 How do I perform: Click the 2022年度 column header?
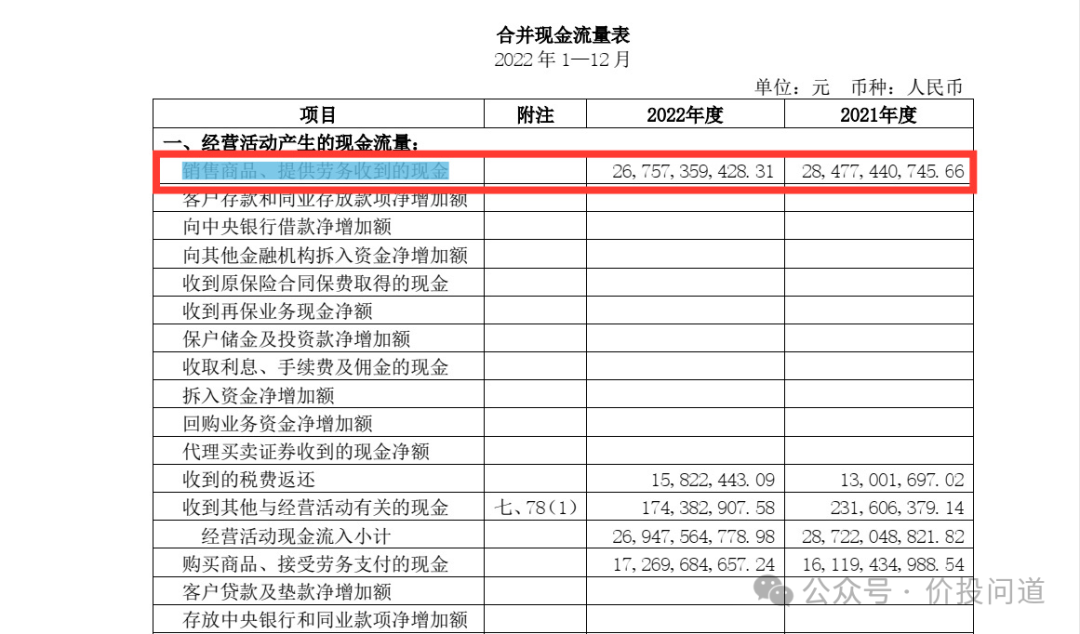[x=685, y=114]
